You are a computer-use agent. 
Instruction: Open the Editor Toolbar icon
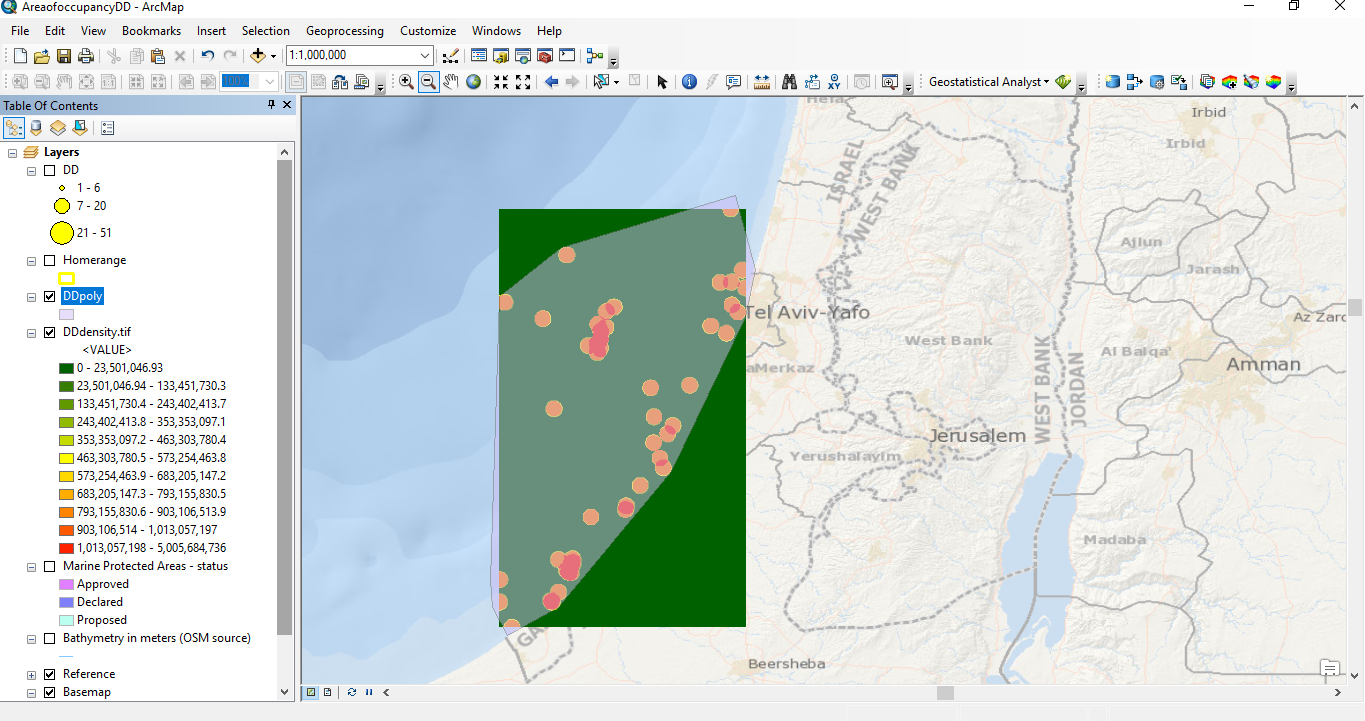451,56
